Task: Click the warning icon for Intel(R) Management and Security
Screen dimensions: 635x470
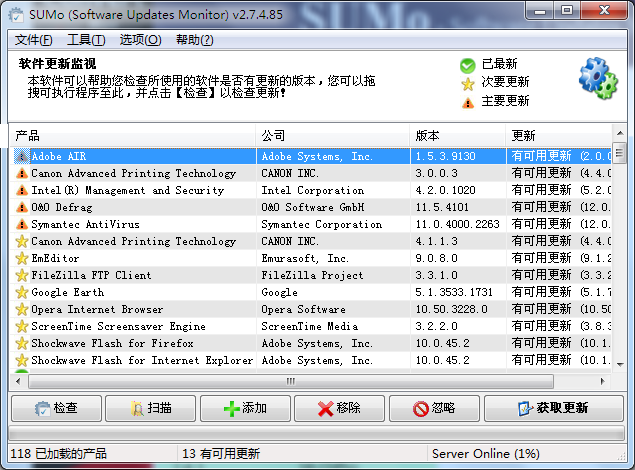Action: pos(21,190)
